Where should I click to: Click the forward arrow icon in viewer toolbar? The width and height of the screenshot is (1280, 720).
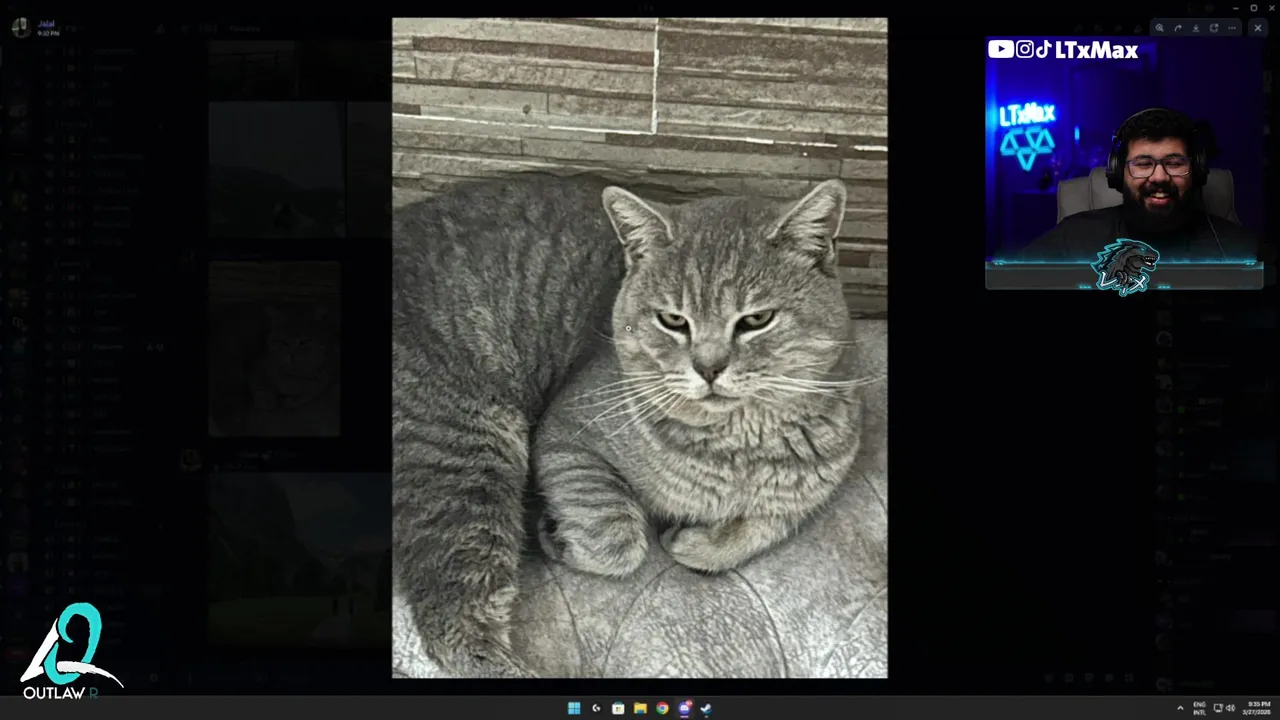pyautogui.click(x=1178, y=28)
